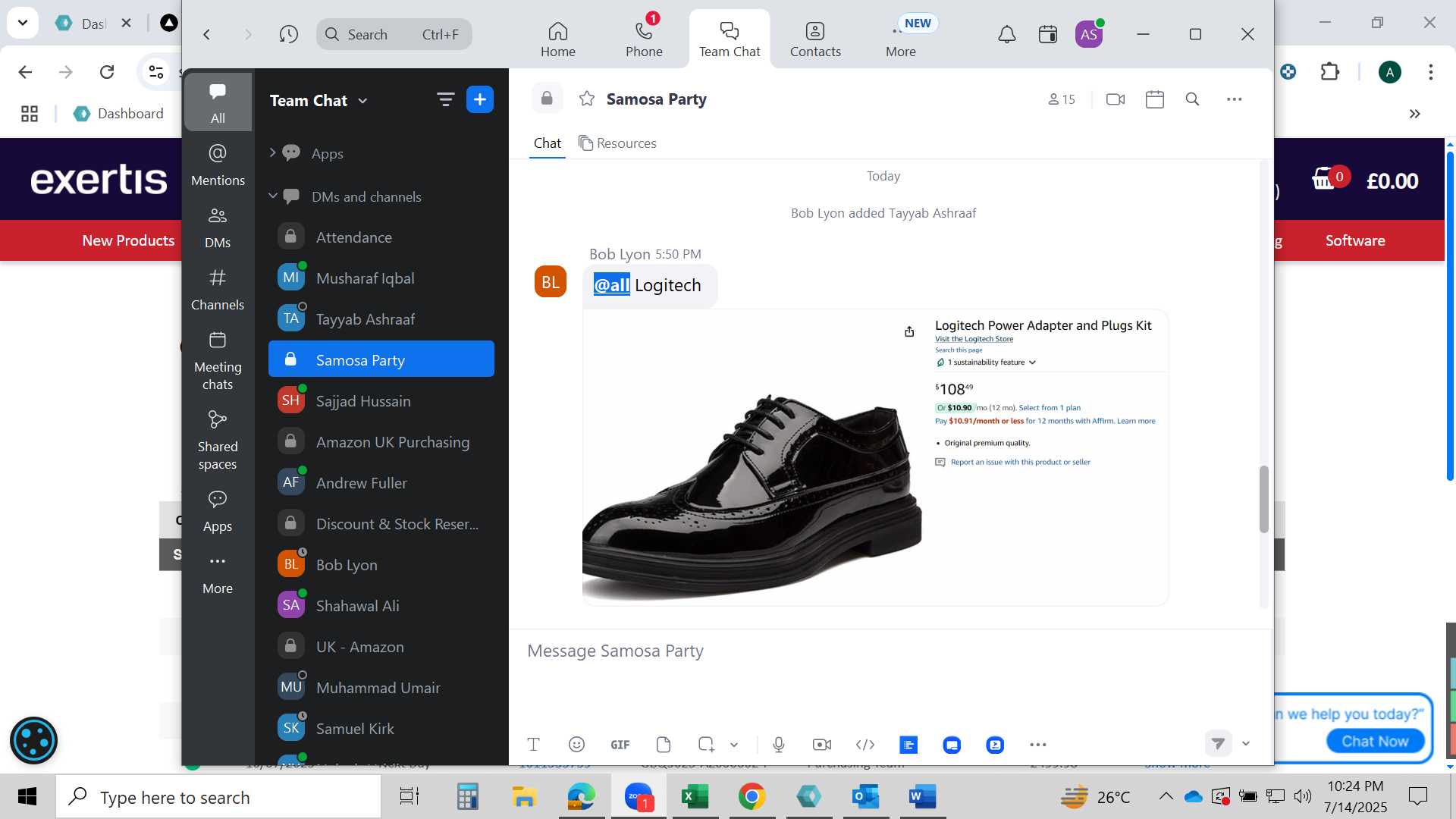
Task: Expand the send options dropdown arrow
Action: click(1245, 744)
